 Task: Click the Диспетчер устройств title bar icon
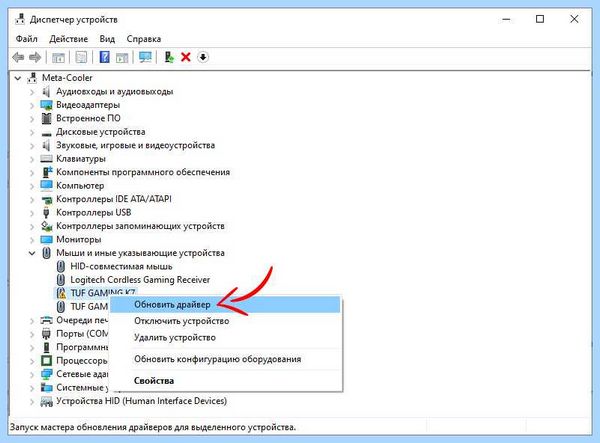tap(20, 20)
